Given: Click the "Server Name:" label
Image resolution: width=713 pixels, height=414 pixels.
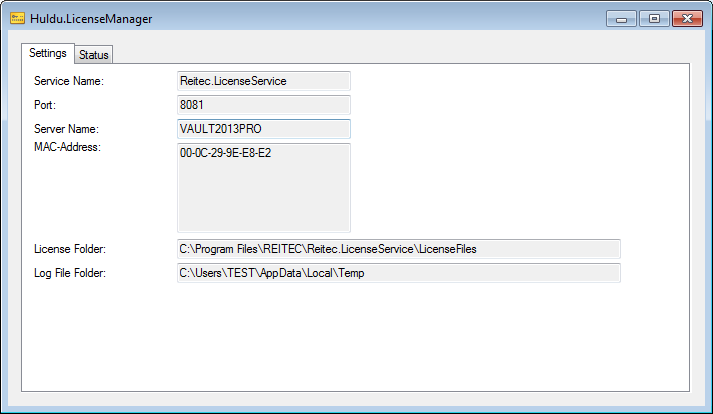Looking at the screenshot, I should click(67, 129).
